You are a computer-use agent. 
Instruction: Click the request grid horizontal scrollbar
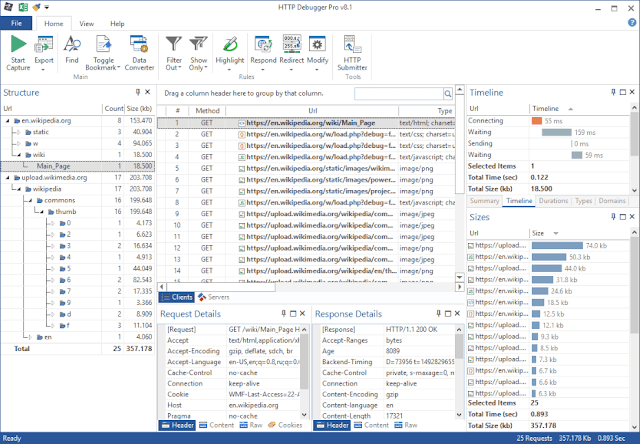tap(220, 287)
